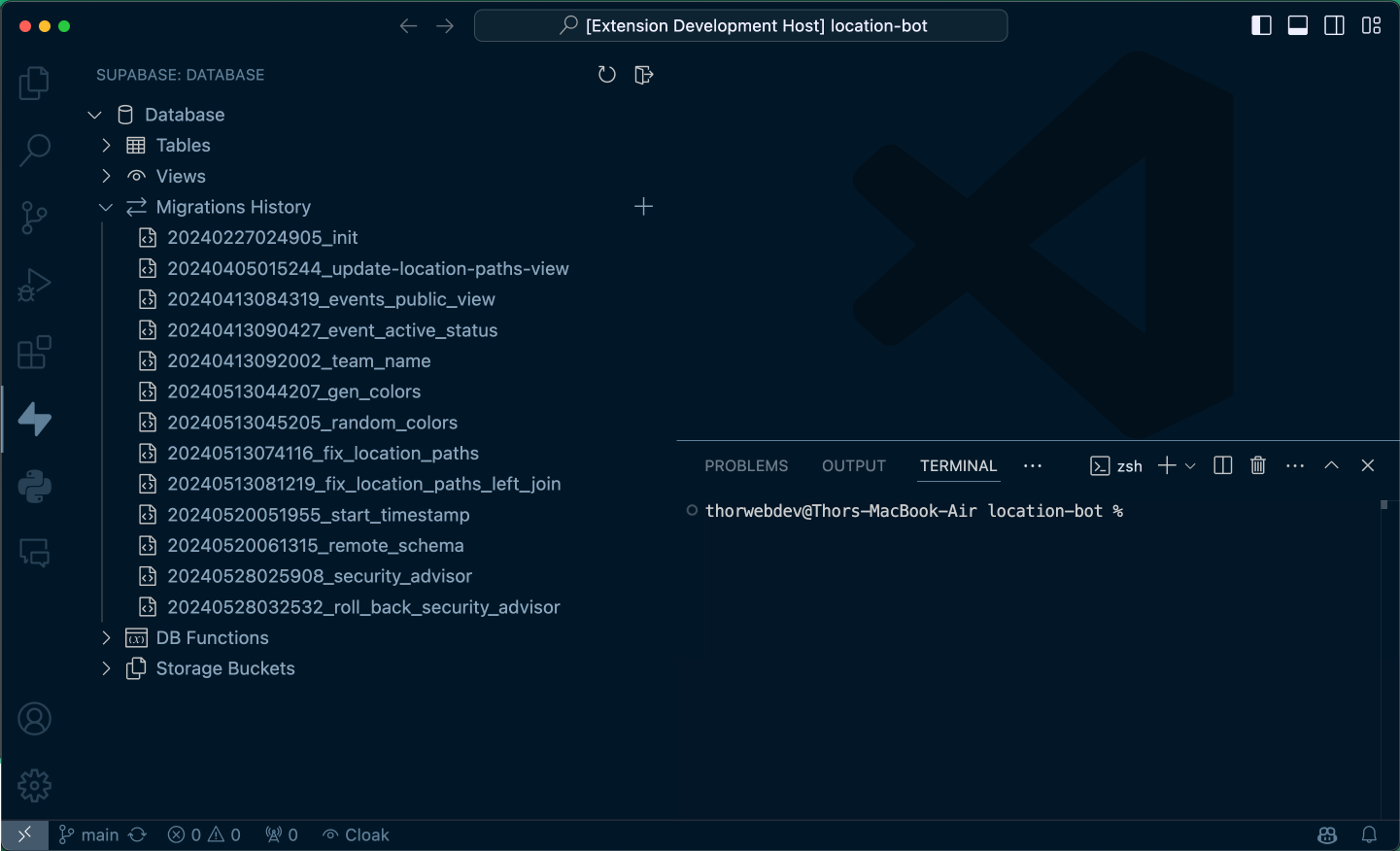Toggle Cloak in the status bar

pos(356,835)
